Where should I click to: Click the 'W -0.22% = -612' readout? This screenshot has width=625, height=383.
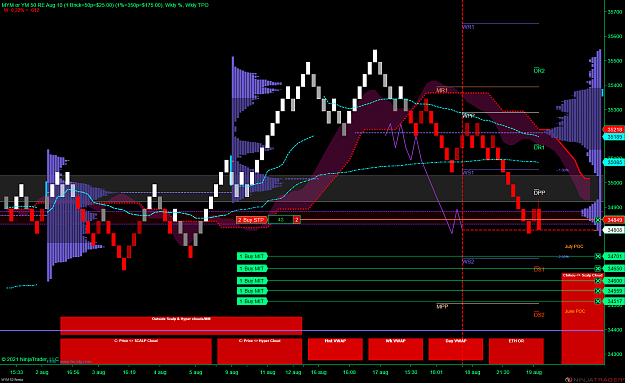tap(22, 10)
